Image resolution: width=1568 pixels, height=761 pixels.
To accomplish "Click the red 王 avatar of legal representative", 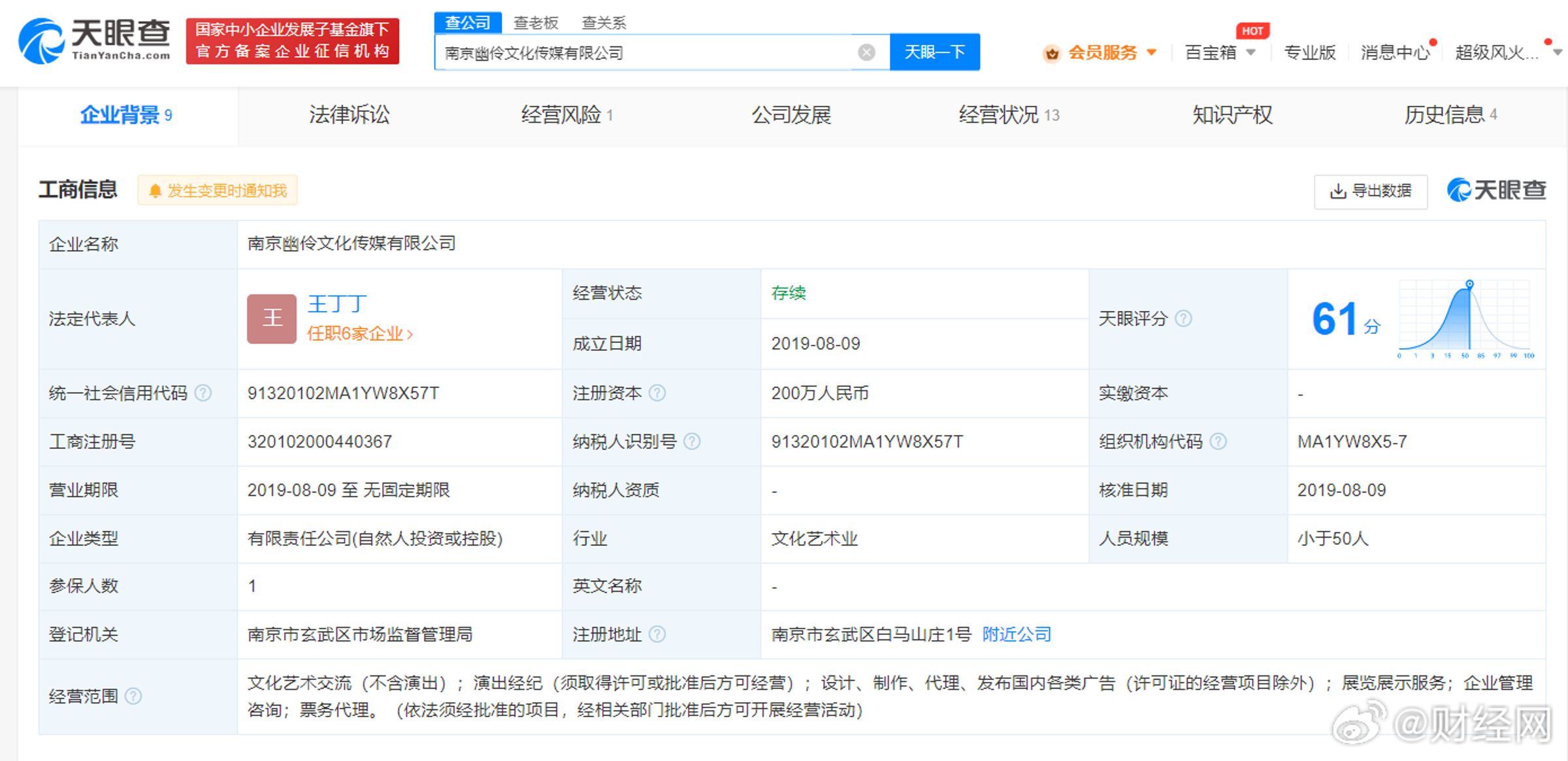I will [x=272, y=319].
